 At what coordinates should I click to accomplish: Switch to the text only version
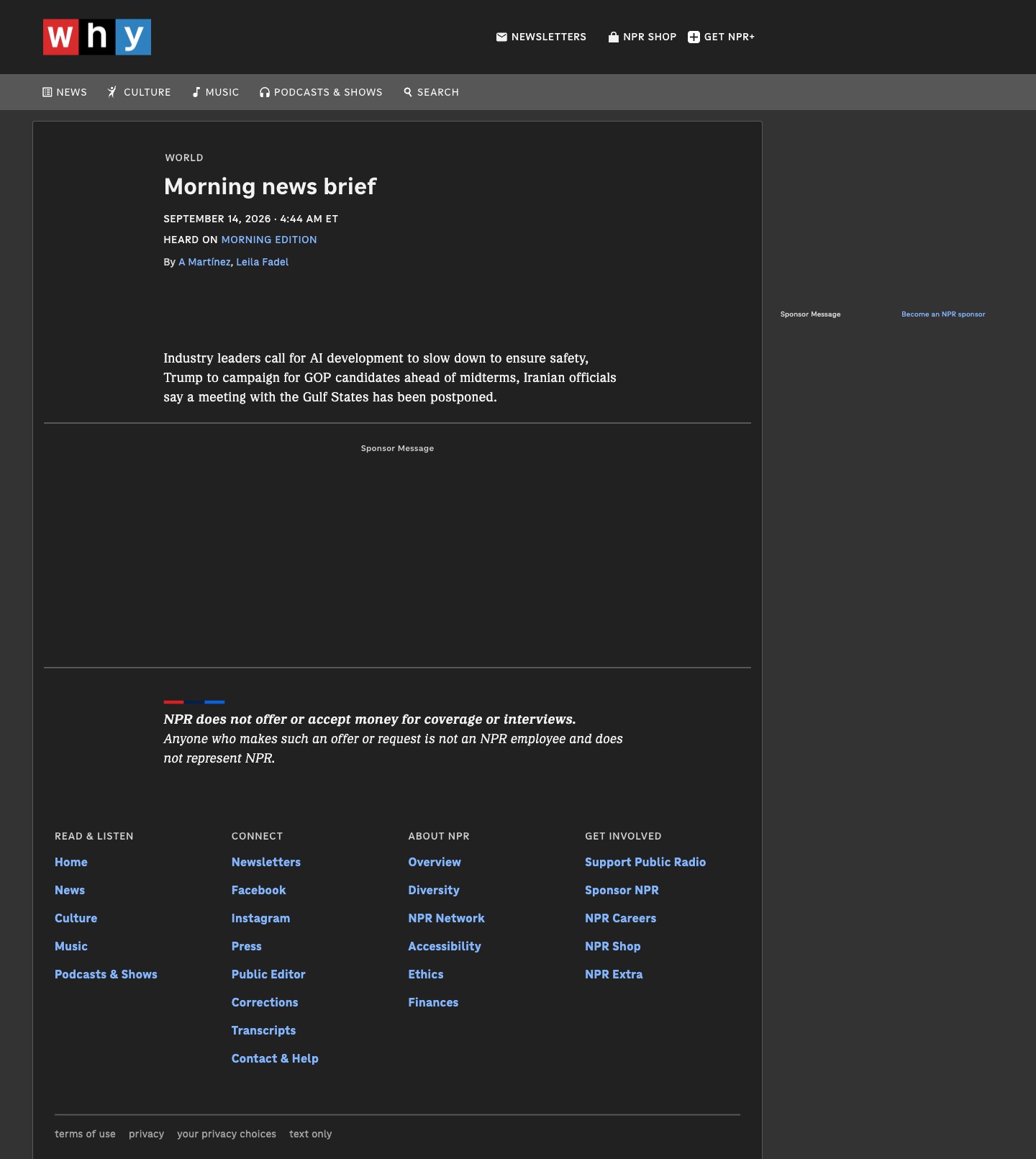click(x=311, y=1134)
